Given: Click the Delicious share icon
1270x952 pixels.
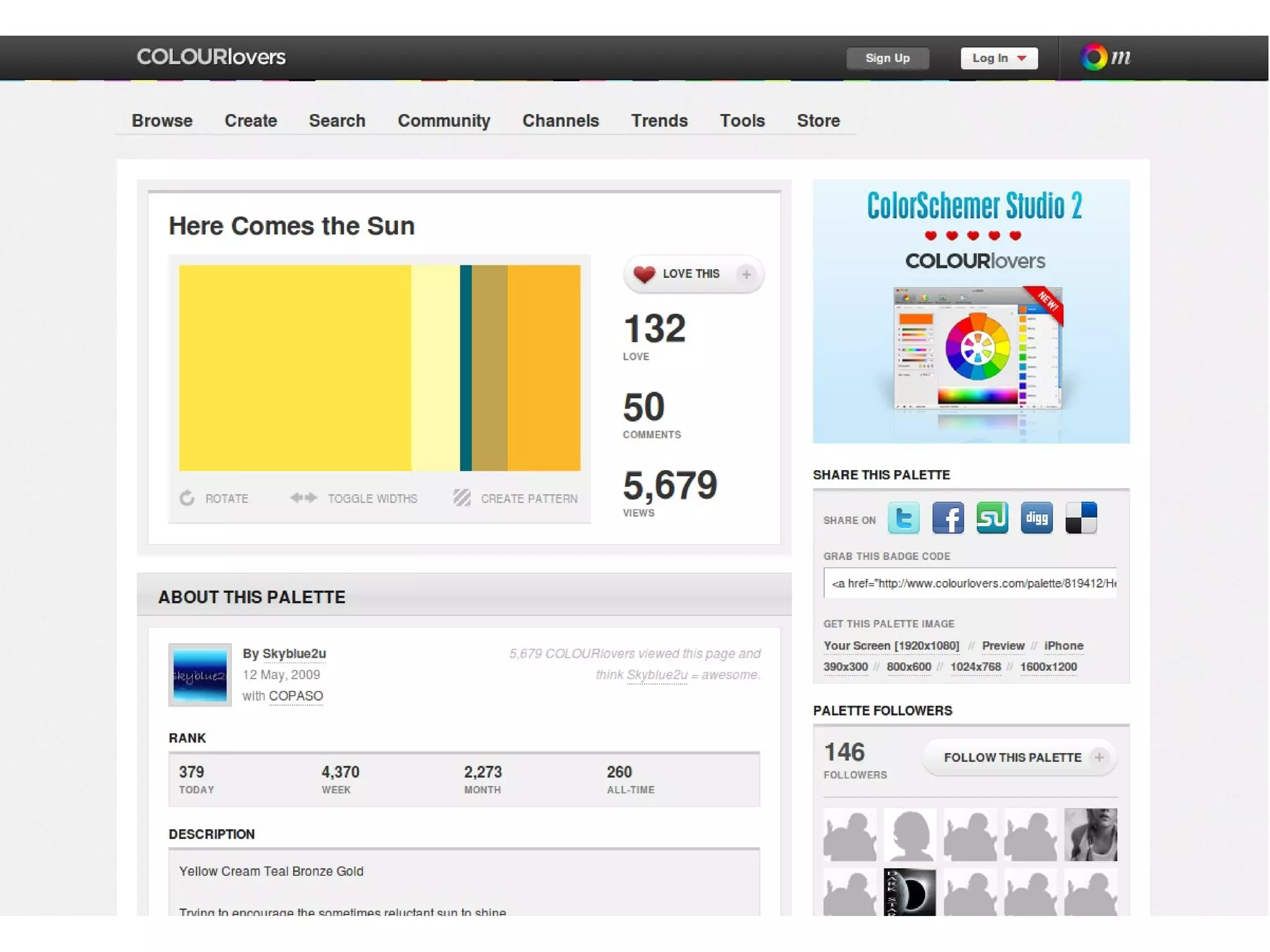Looking at the screenshot, I should click(1081, 518).
